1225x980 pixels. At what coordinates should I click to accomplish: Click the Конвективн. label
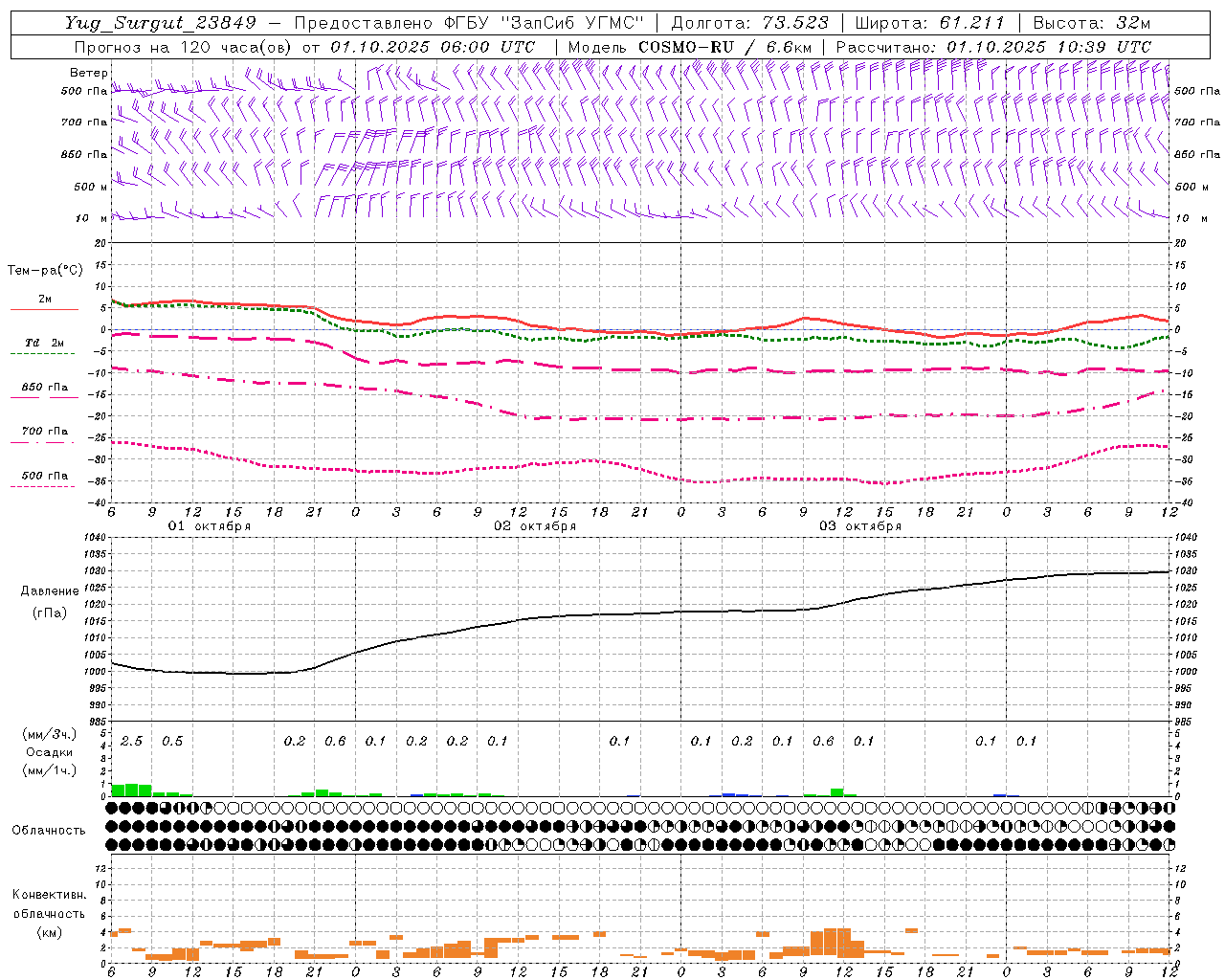[x=49, y=895]
